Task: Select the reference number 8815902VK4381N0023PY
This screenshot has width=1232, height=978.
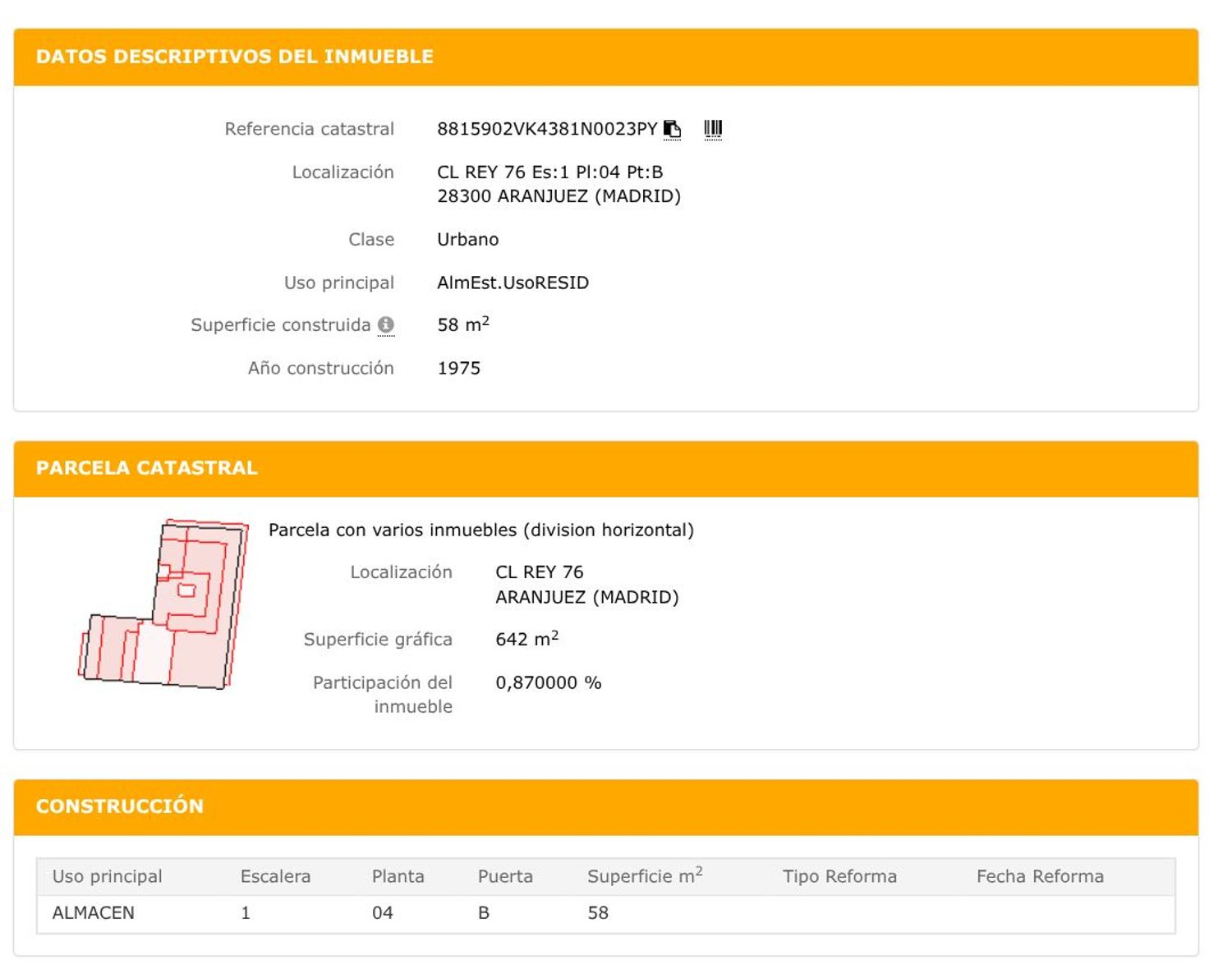Action: 546,129
